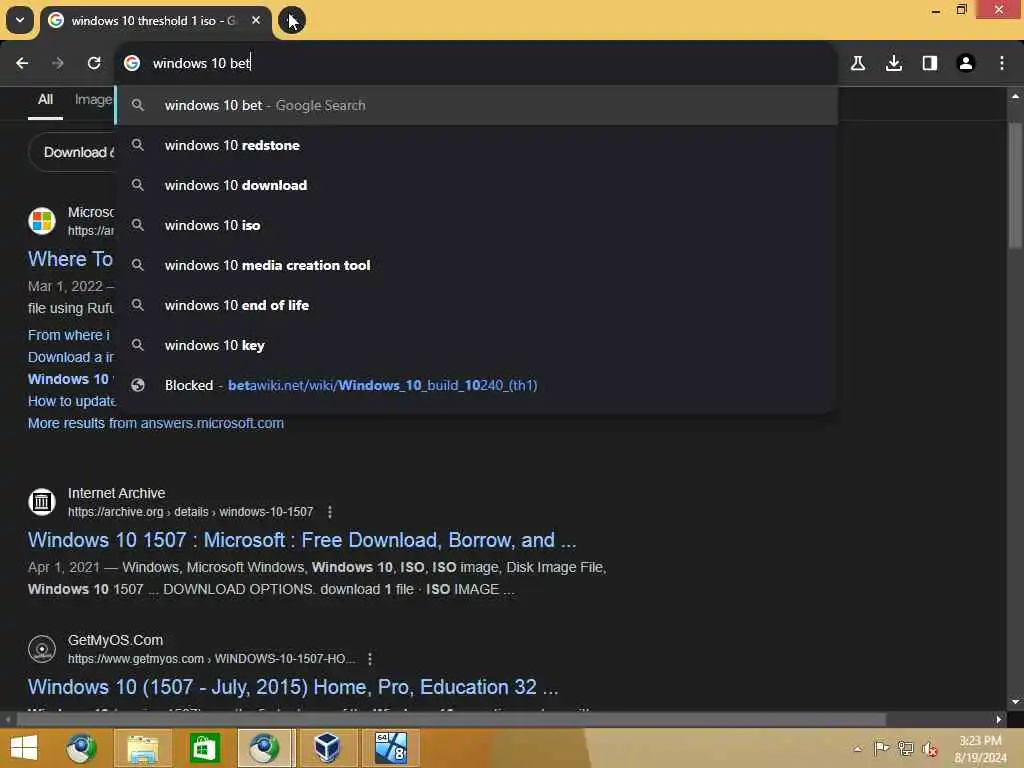Open the profile avatar icon

point(966,63)
